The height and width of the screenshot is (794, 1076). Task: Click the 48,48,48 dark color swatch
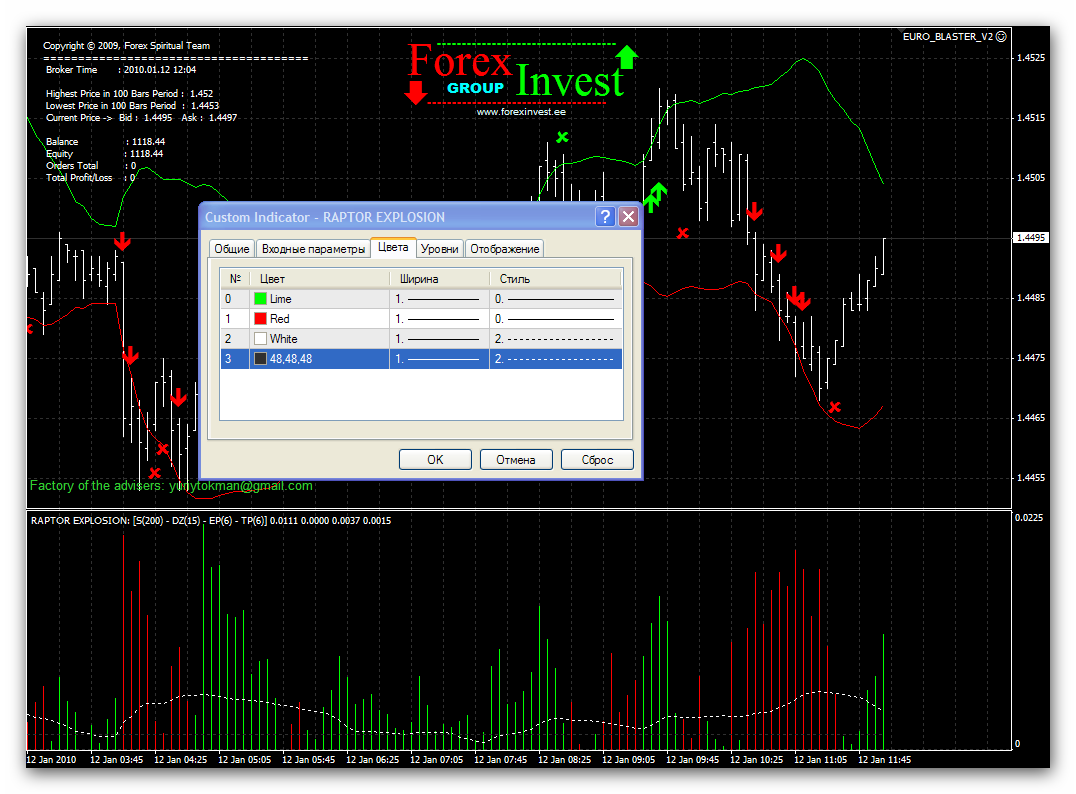(260, 358)
